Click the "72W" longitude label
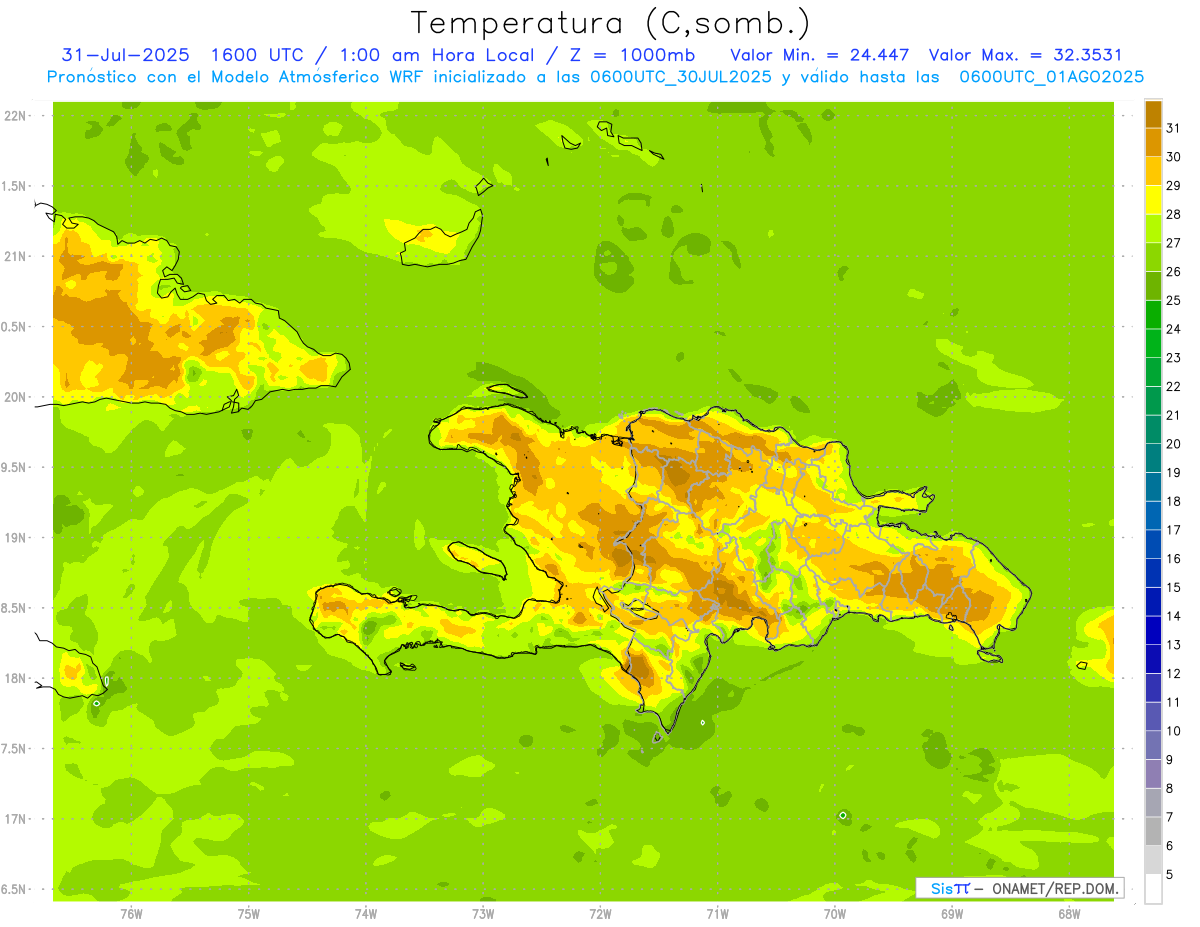This screenshot has width=1200, height=927. pos(600,913)
